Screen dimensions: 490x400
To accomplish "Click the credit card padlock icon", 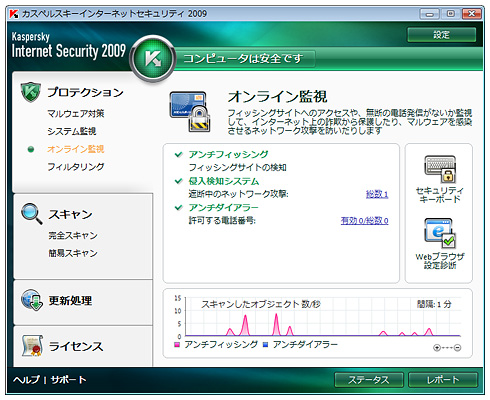I will (x=190, y=112).
